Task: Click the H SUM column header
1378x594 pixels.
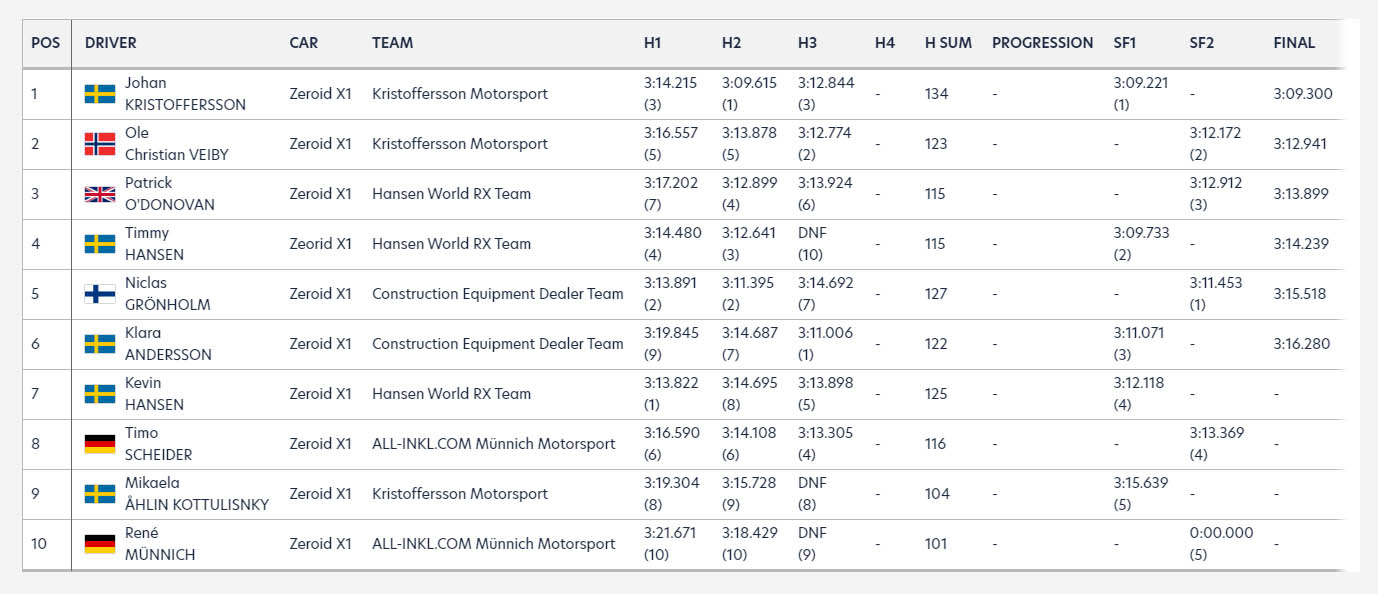Action: [948, 43]
